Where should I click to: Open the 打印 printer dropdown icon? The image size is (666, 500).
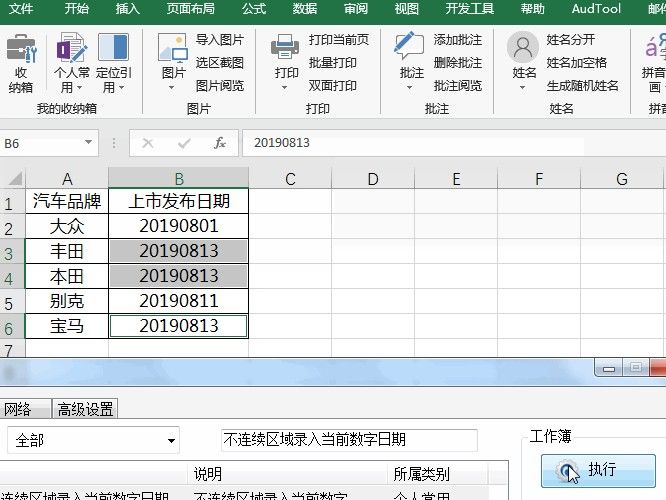(x=285, y=64)
